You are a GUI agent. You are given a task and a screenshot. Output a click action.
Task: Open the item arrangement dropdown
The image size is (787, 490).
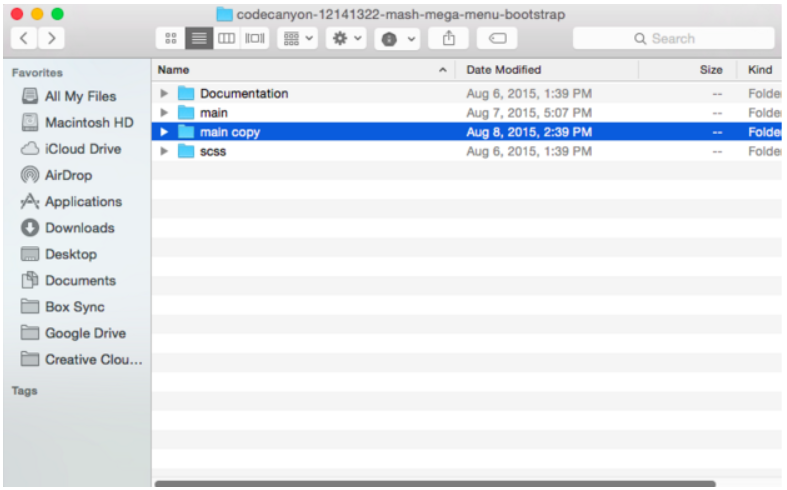click(298, 38)
